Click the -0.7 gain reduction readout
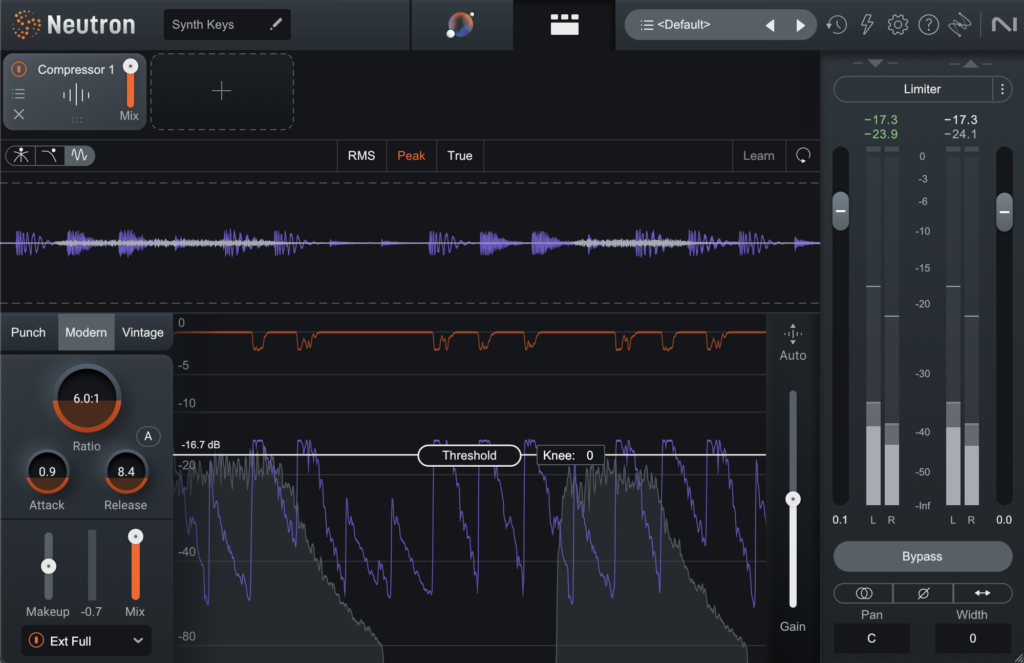The image size is (1024, 663). point(91,611)
